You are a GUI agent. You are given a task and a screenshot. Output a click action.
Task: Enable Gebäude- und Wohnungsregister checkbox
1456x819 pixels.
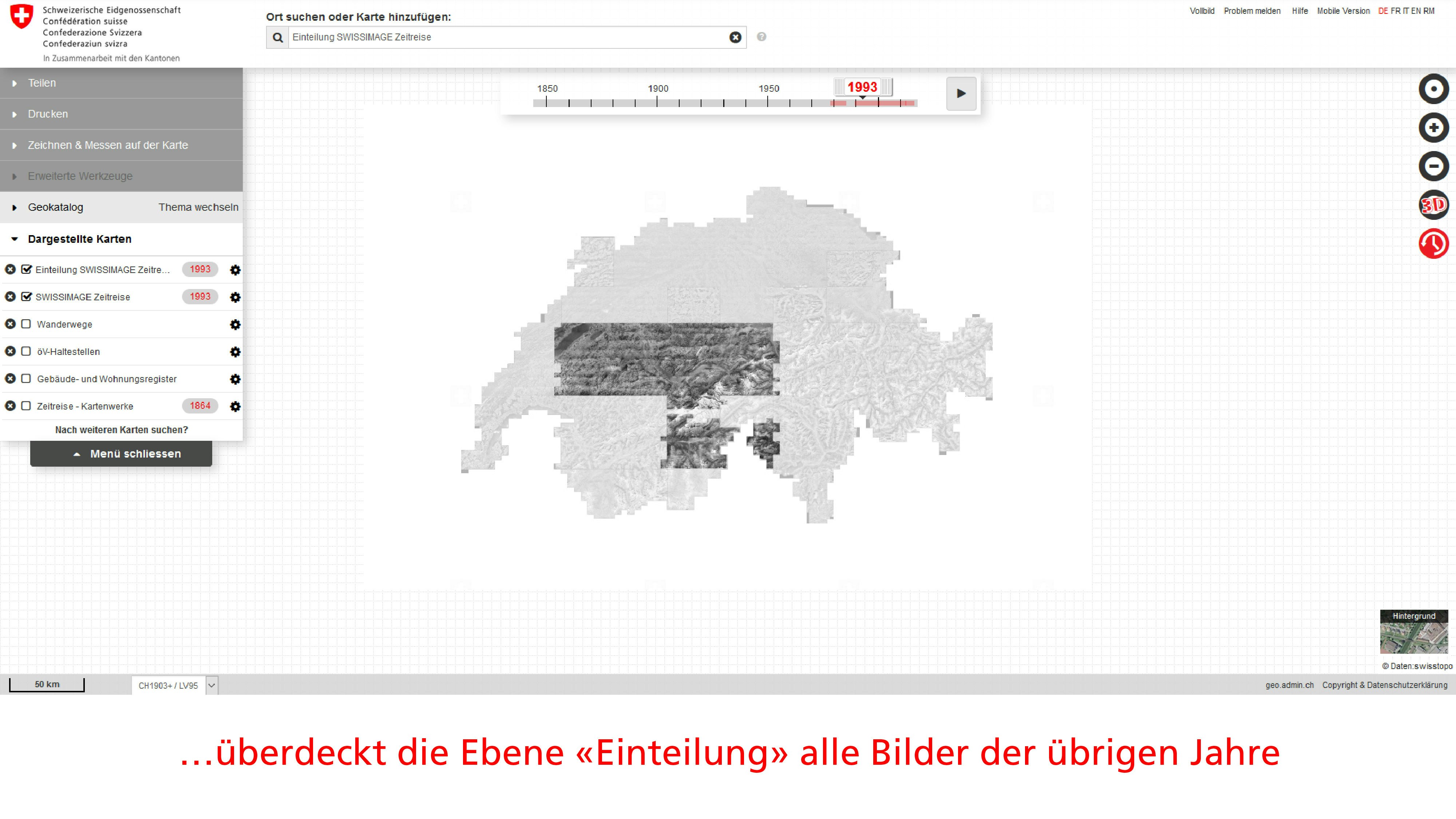coord(26,379)
